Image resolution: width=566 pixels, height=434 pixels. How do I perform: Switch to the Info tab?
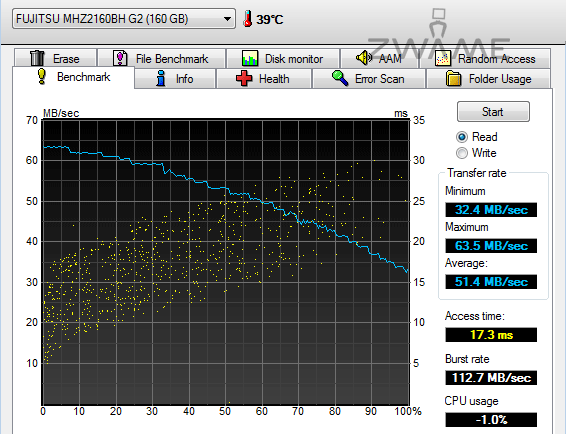click(175, 79)
